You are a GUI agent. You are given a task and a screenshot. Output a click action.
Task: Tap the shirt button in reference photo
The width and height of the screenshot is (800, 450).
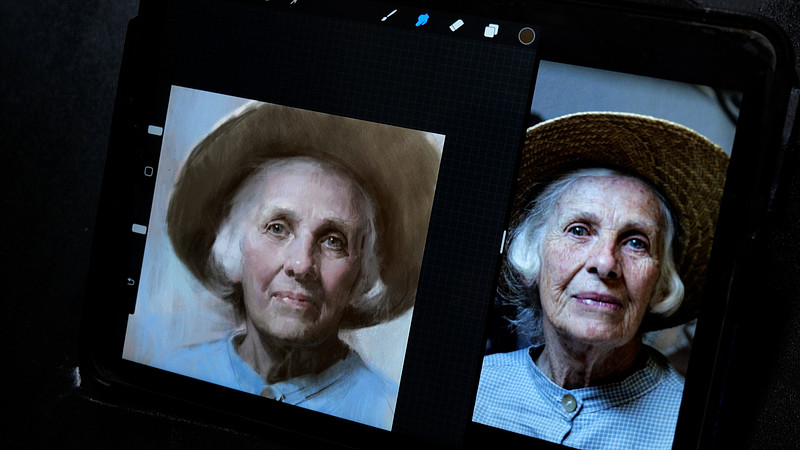(x=567, y=402)
